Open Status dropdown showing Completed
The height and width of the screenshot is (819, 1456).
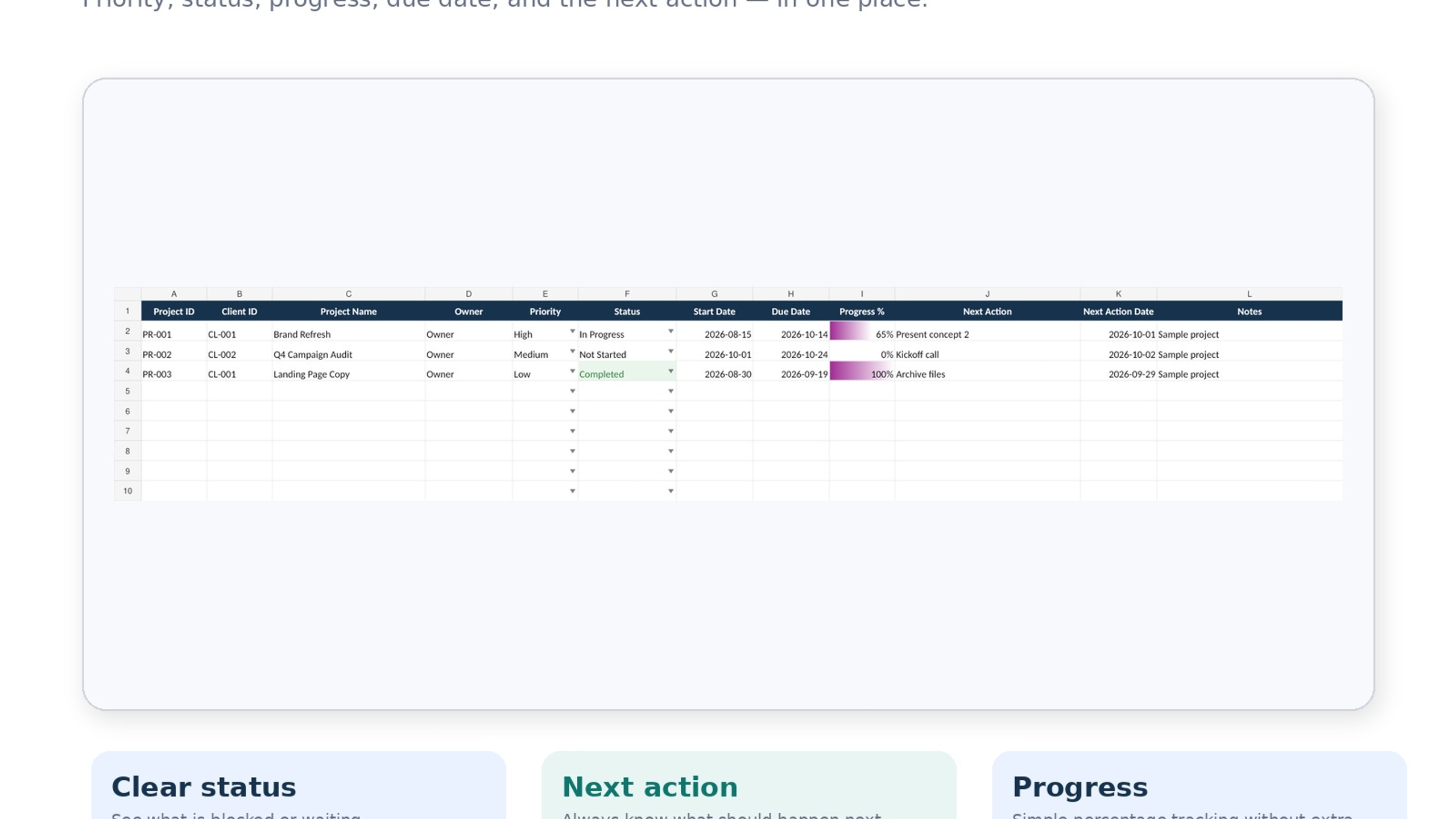tap(671, 371)
